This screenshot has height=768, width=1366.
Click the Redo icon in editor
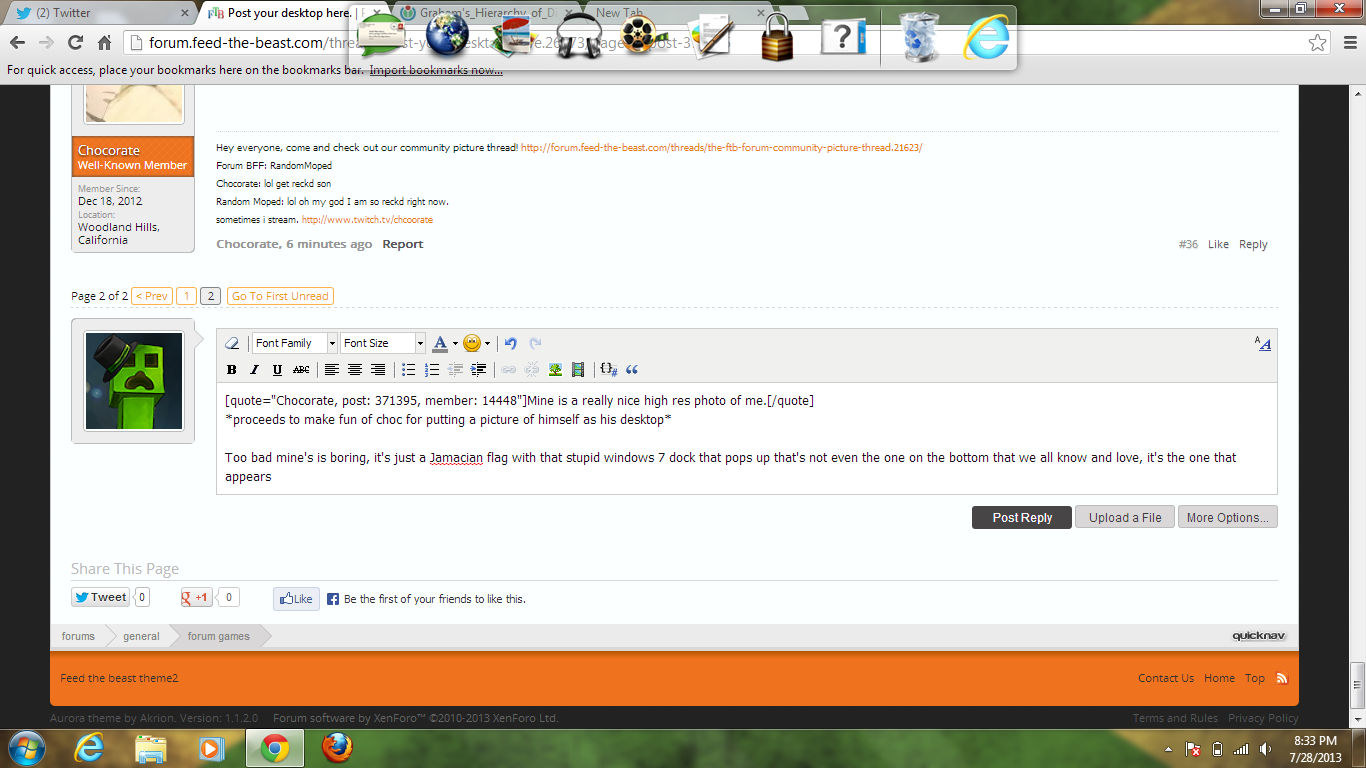click(x=535, y=343)
